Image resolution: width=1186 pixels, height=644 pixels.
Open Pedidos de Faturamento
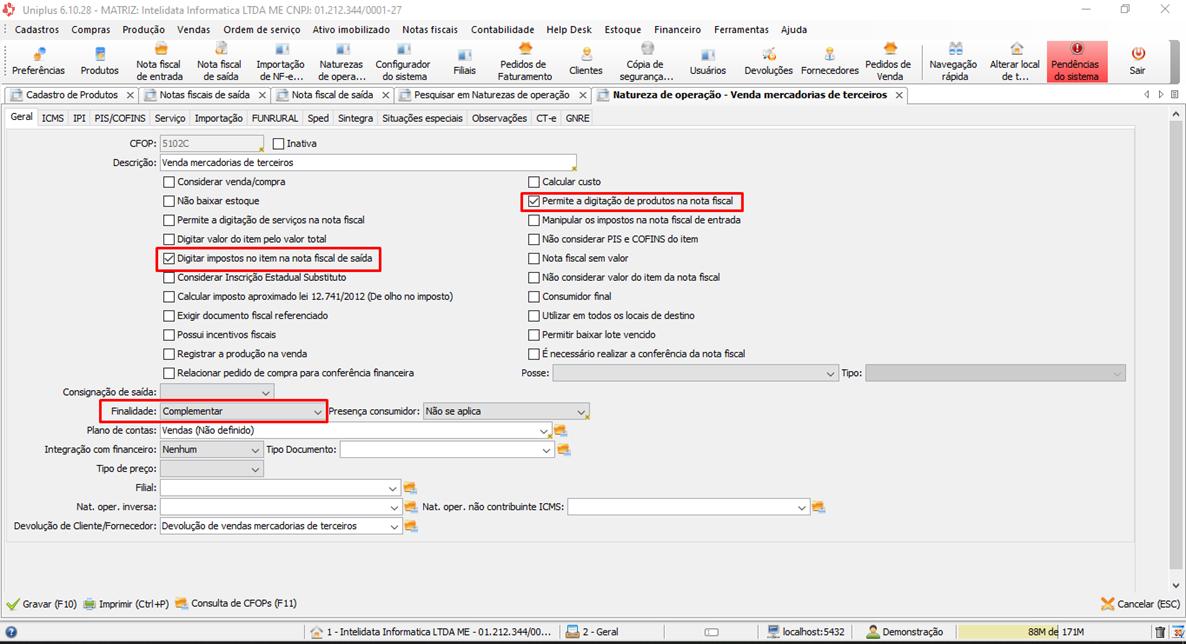point(525,61)
